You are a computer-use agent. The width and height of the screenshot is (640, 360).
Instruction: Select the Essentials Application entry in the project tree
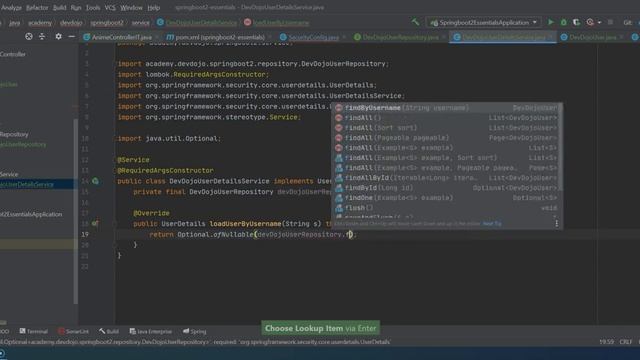[x=31, y=214]
